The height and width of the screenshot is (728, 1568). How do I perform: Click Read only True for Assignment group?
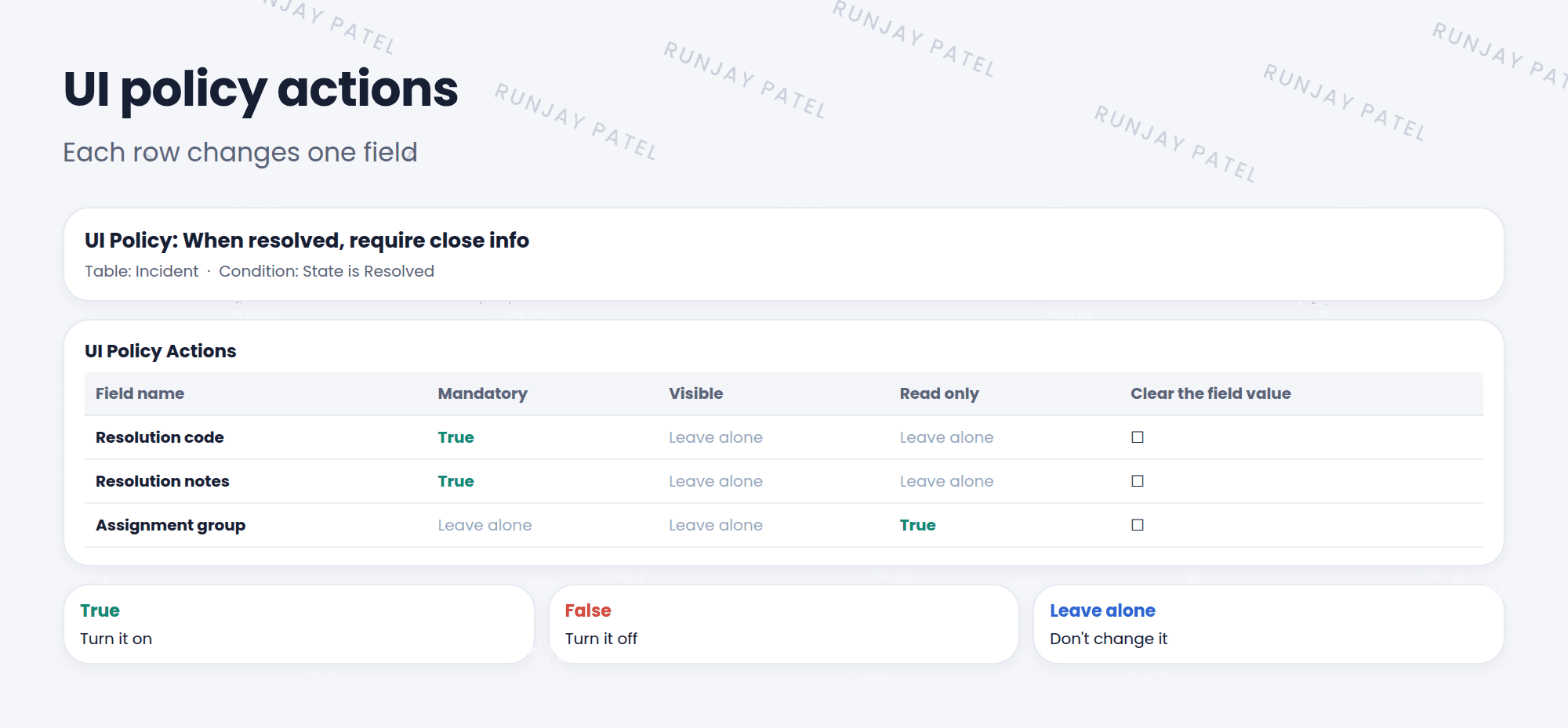pyautogui.click(x=917, y=525)
